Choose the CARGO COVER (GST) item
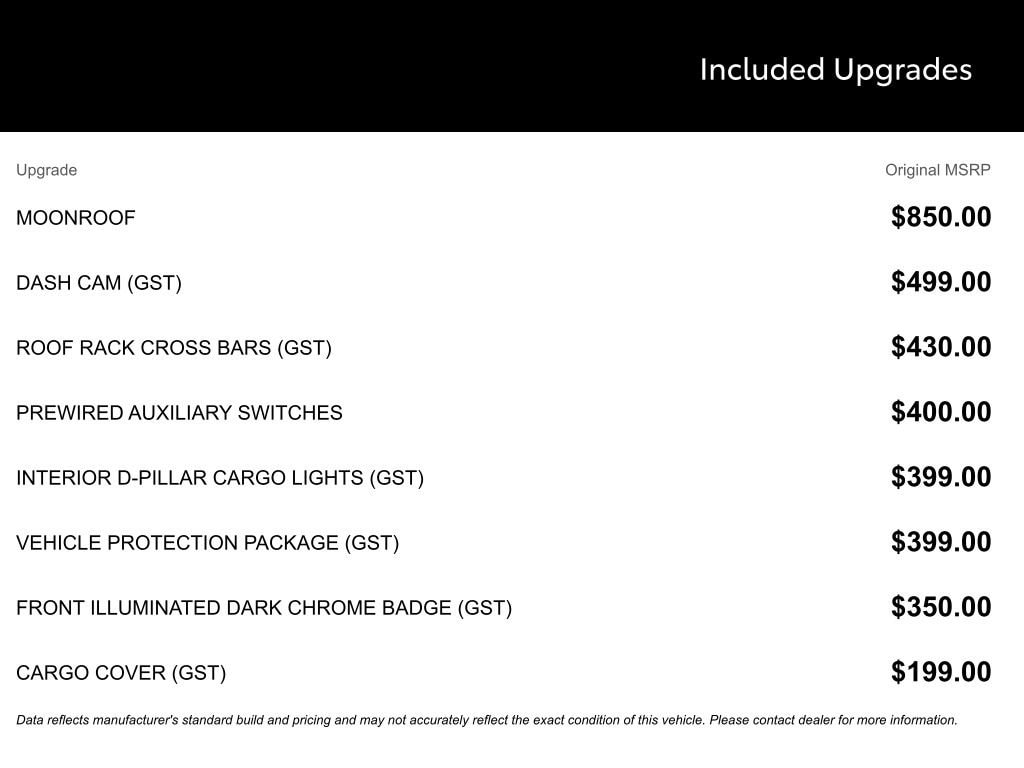1024x768 pixels. point(121,673)
